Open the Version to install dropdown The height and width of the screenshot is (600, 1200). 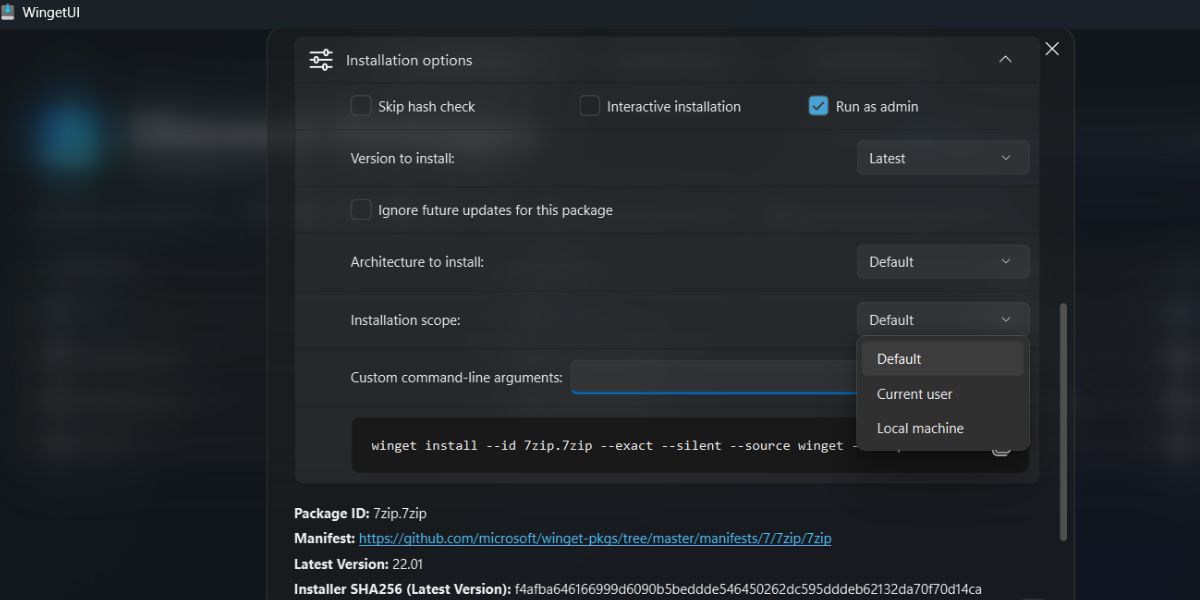click(943, 158)
